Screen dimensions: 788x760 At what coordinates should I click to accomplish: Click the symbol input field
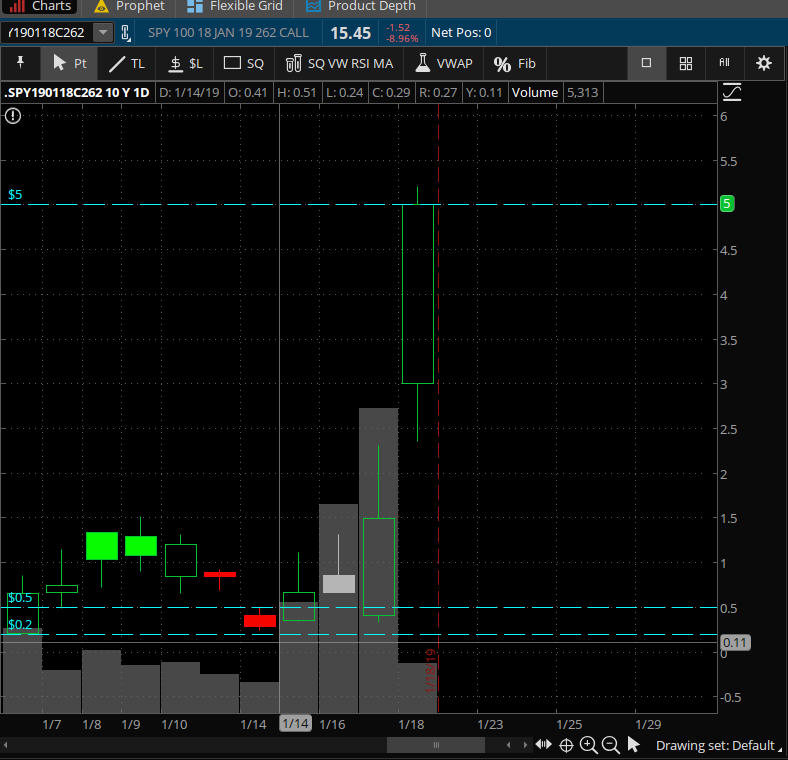47,33
